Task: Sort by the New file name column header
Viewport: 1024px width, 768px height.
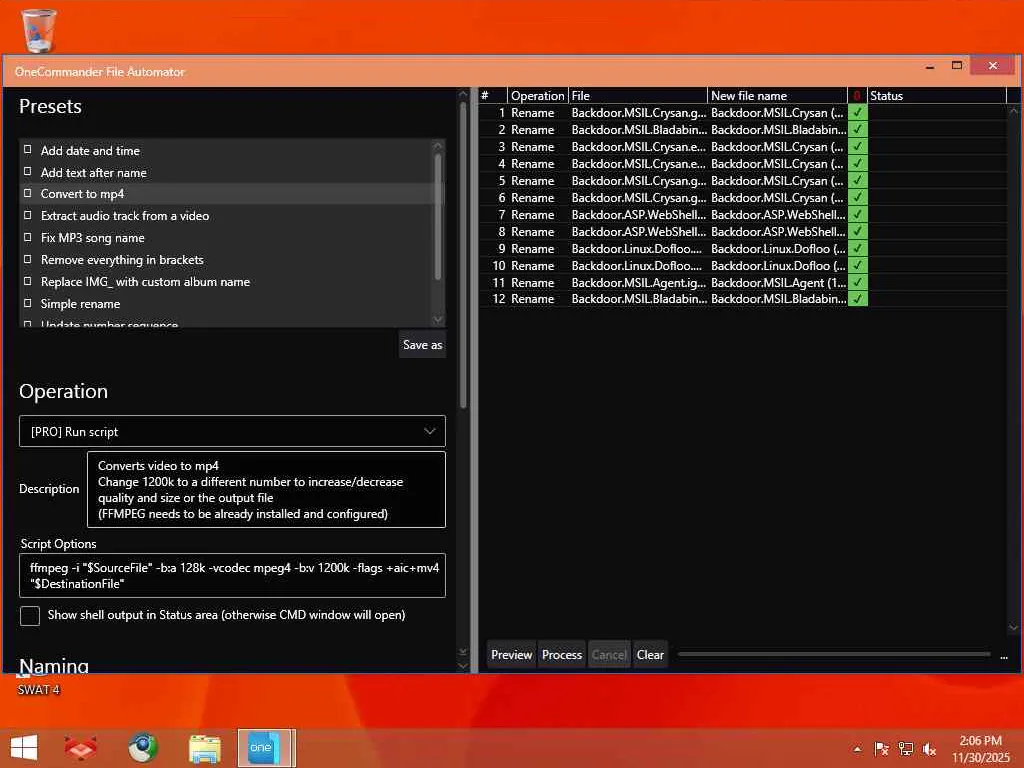Action: [777, 95]
